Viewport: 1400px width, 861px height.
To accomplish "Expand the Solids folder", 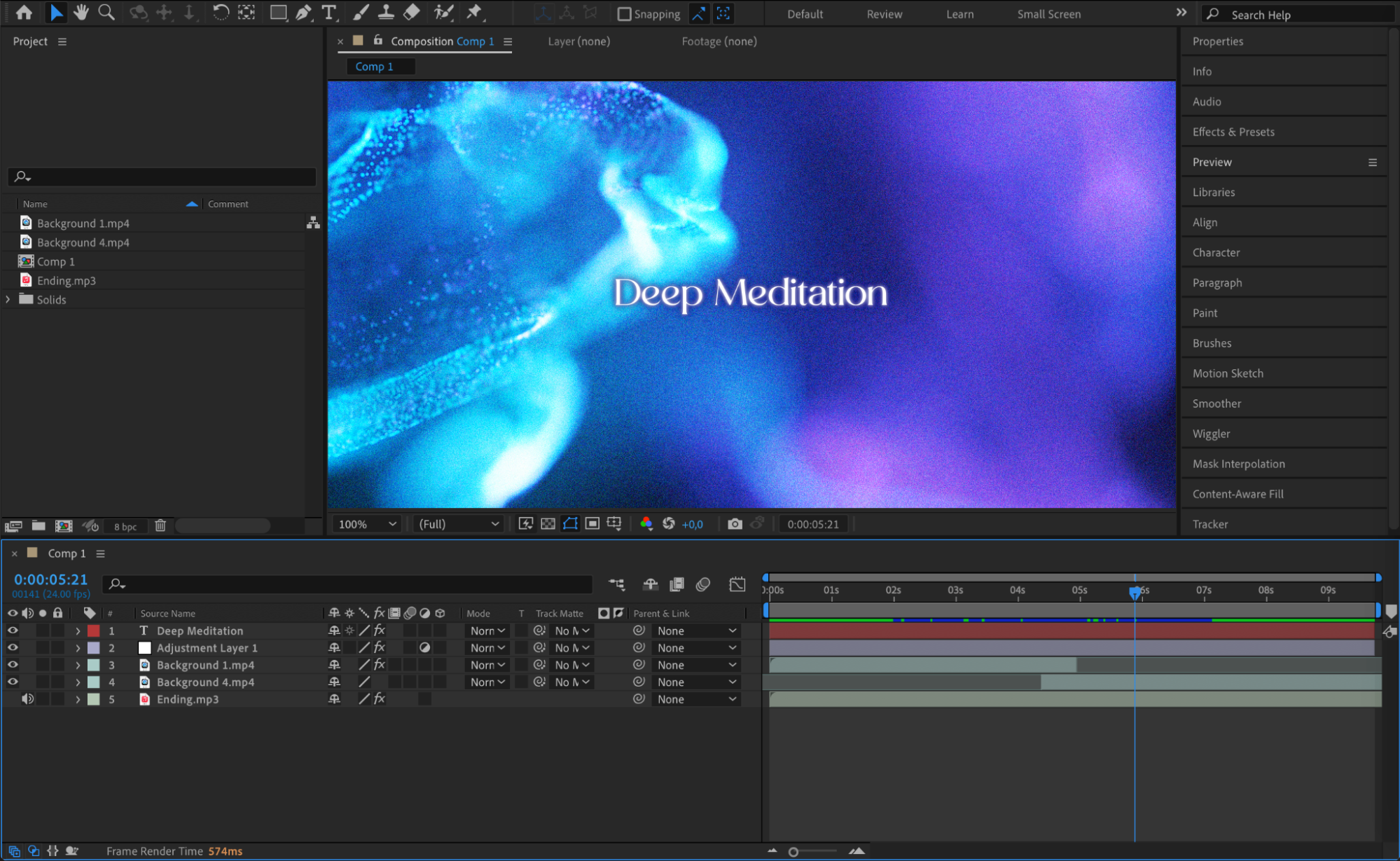I will pos(8,299).
